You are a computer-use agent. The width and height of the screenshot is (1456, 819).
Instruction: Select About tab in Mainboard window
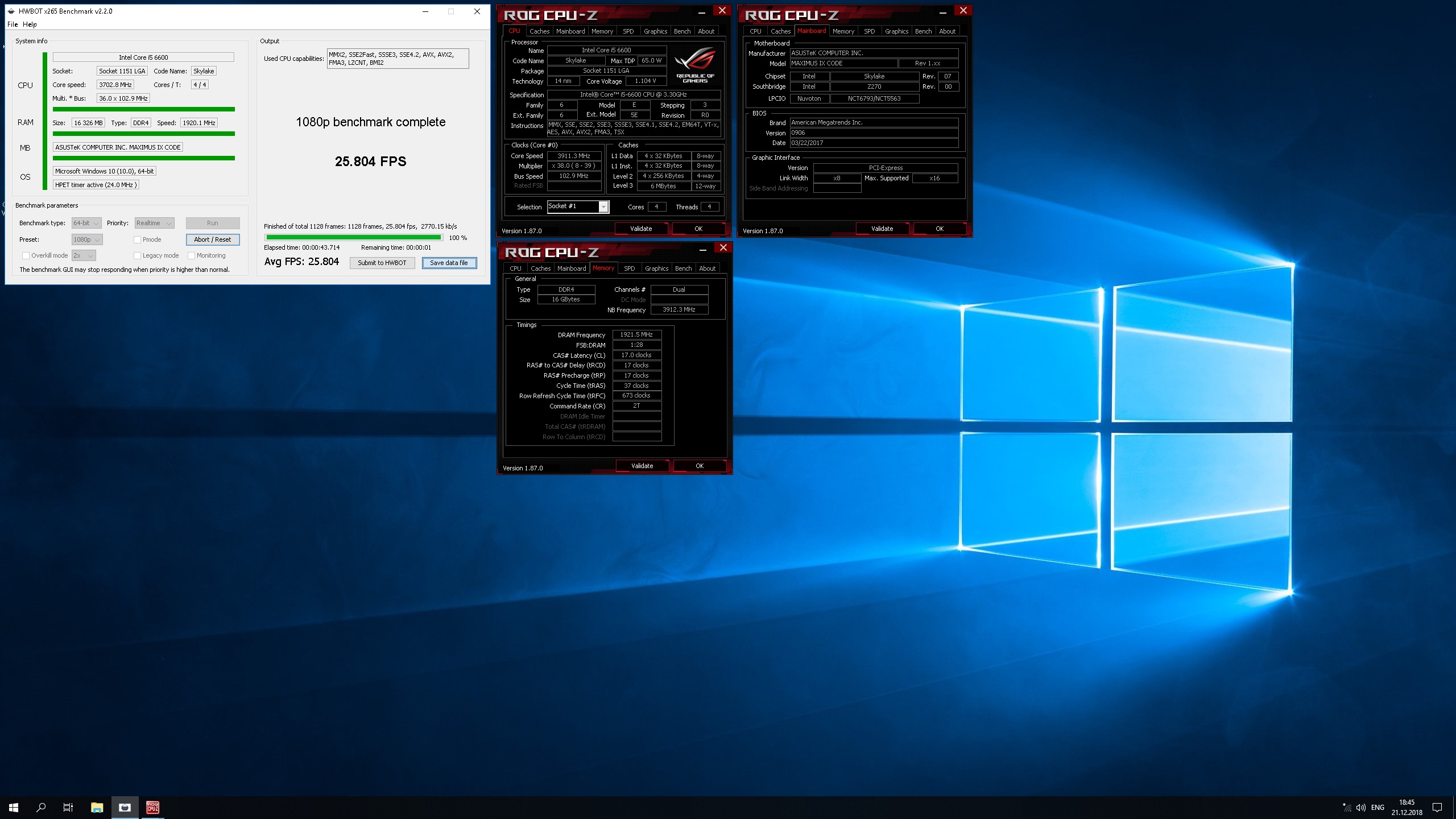[947, 31]
